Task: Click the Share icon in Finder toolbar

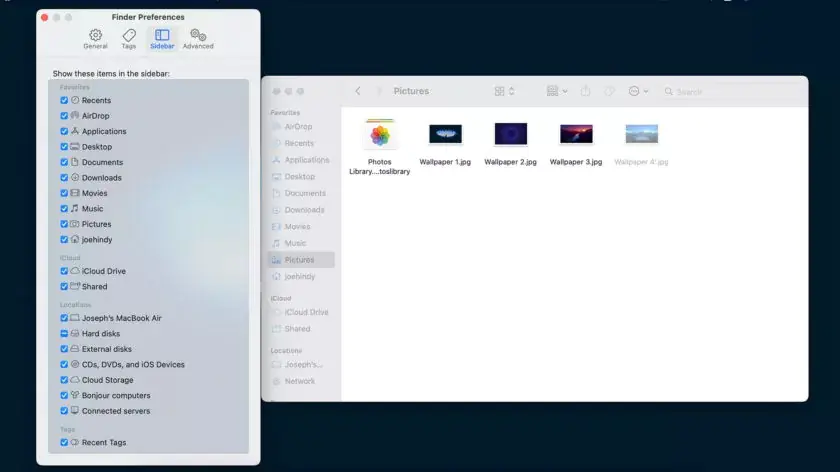Action: click(x=586, y=91)
